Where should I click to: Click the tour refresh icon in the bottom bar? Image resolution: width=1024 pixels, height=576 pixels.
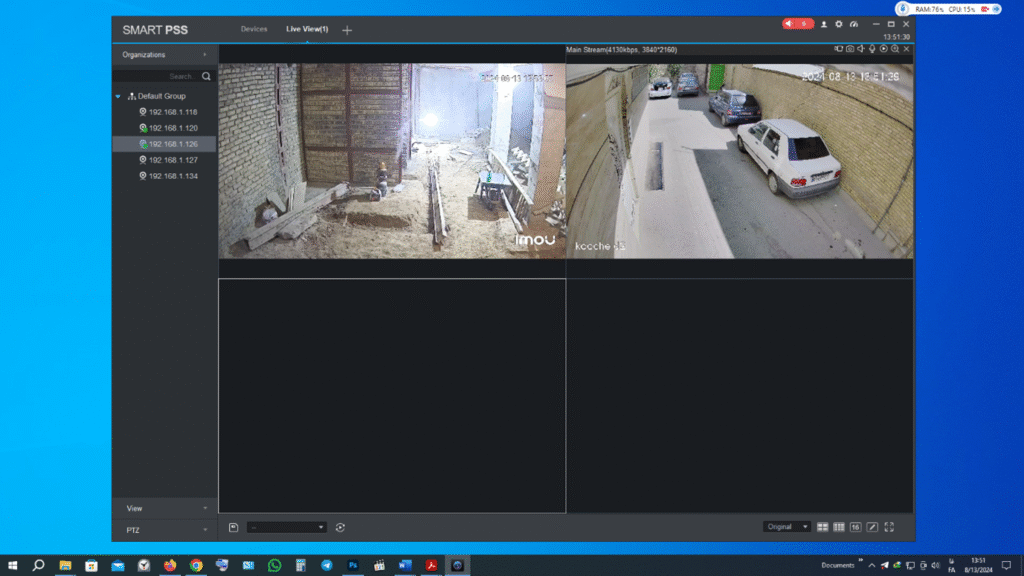click(340, 528)
